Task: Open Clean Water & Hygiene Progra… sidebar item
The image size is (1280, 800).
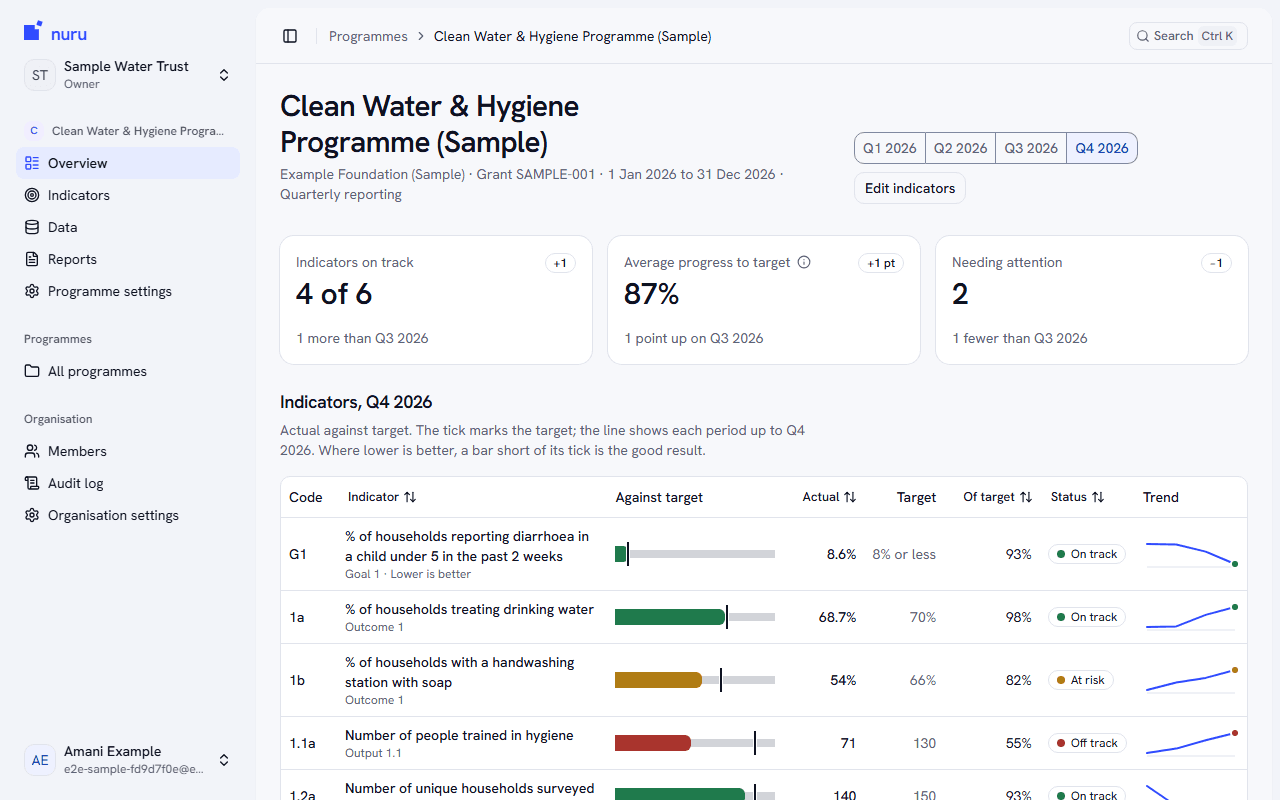Action: pos(128,131)
